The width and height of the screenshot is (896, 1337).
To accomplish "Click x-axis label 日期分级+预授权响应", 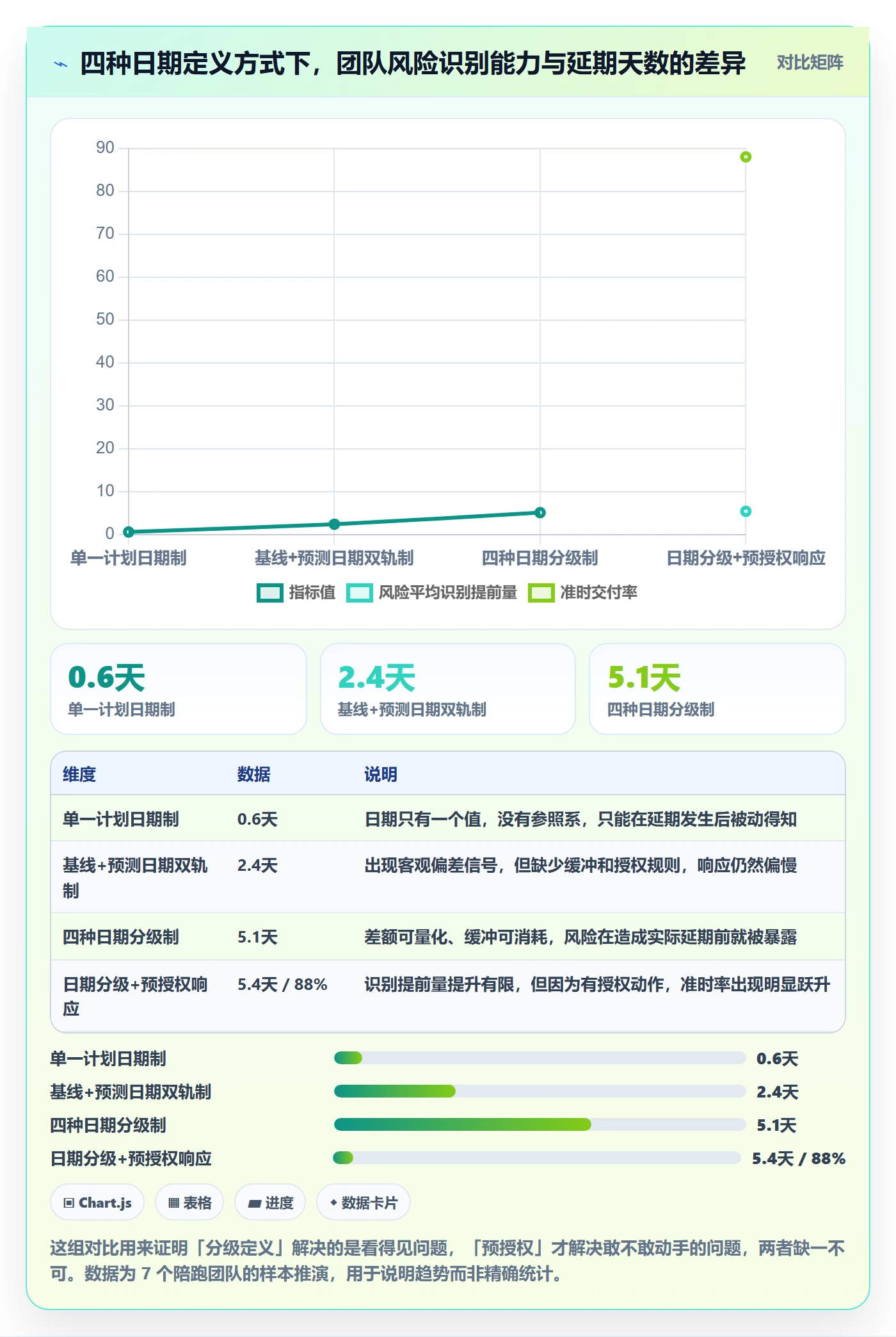I will (x=746, y=558).
